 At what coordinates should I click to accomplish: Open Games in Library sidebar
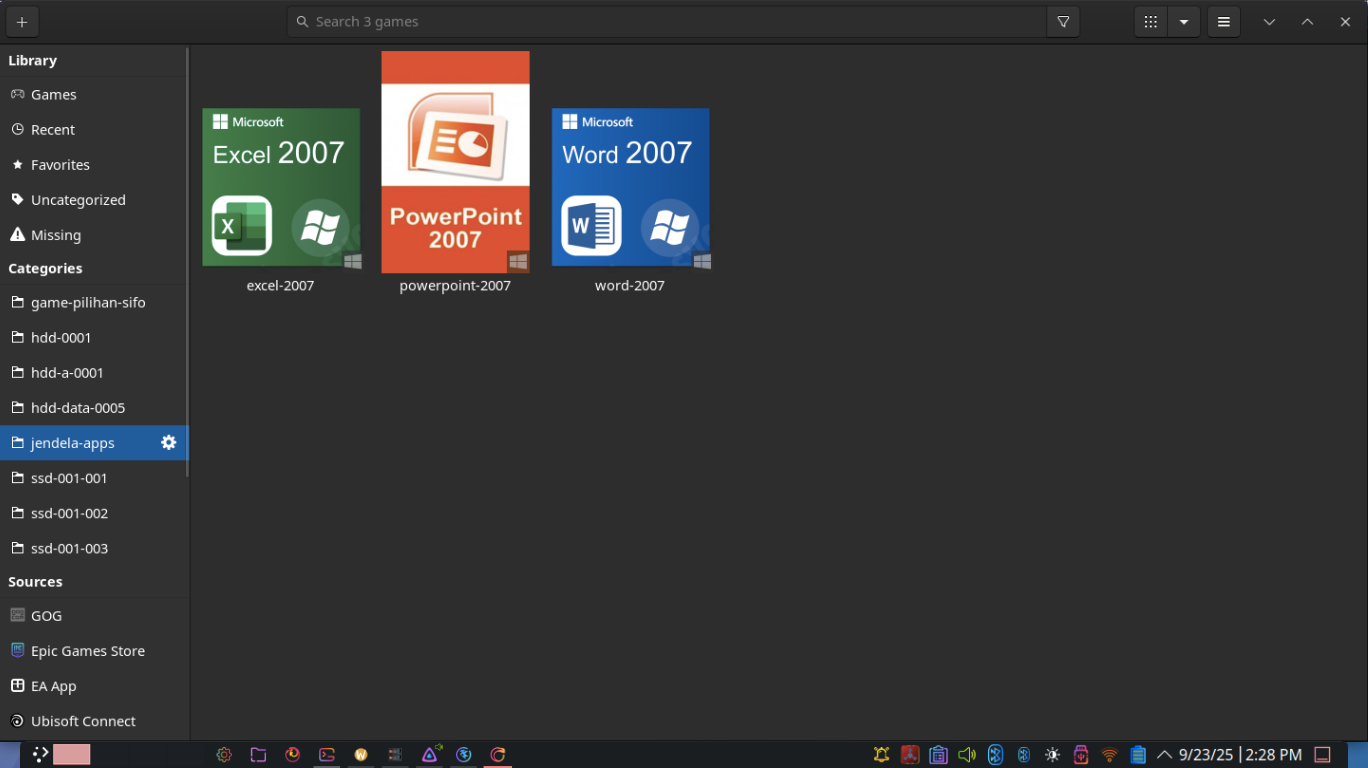[94, 94]
